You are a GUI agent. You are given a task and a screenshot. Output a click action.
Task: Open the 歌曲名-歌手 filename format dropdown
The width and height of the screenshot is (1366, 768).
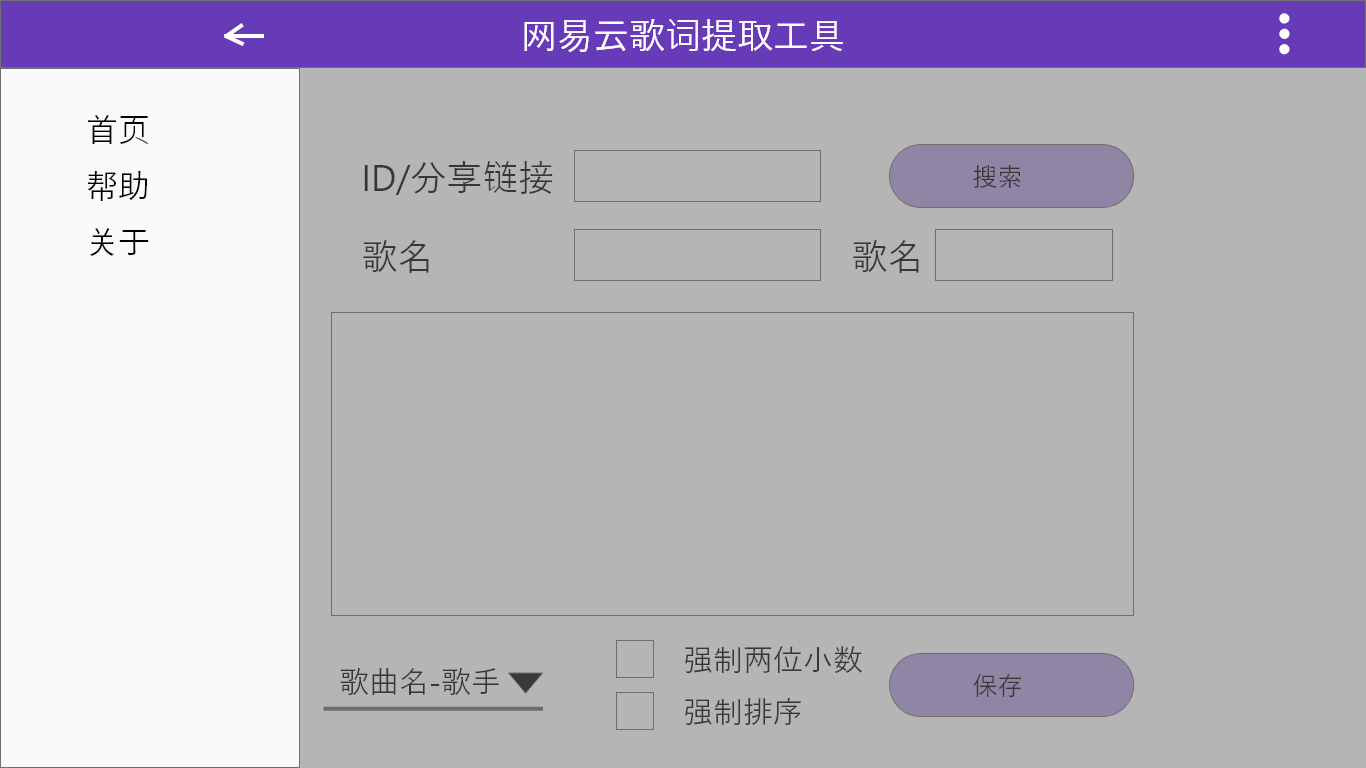pos(420,682)
